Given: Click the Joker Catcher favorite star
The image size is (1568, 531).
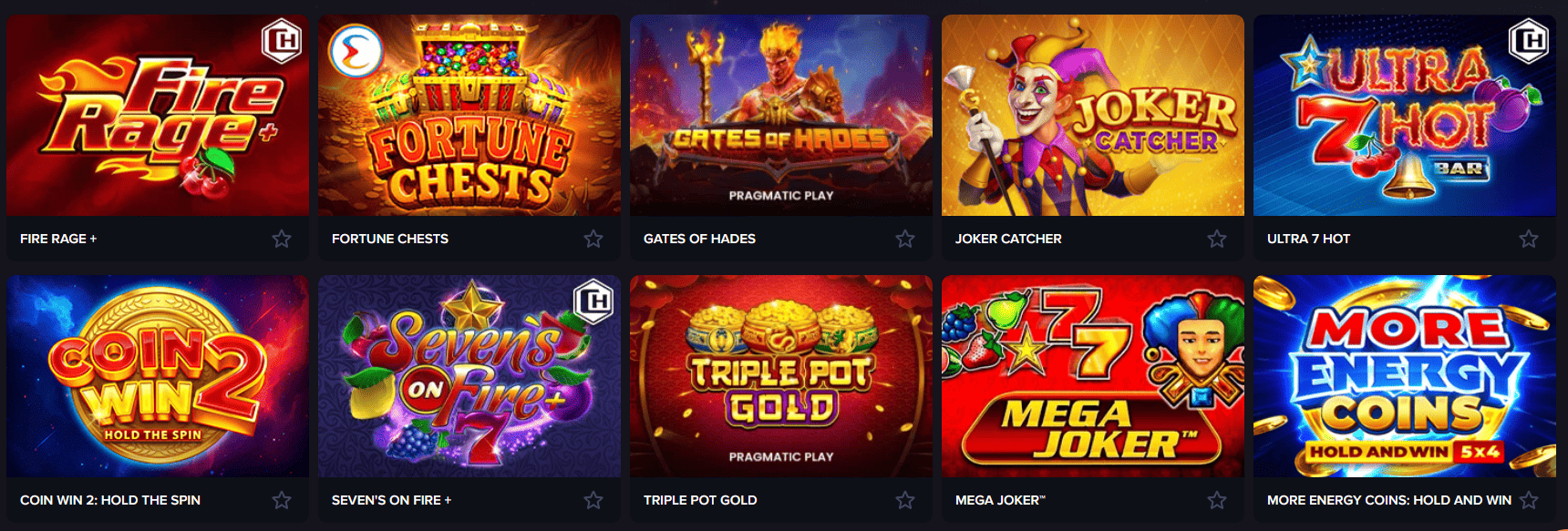Looking at the screenshot, I should (1217, 239).
